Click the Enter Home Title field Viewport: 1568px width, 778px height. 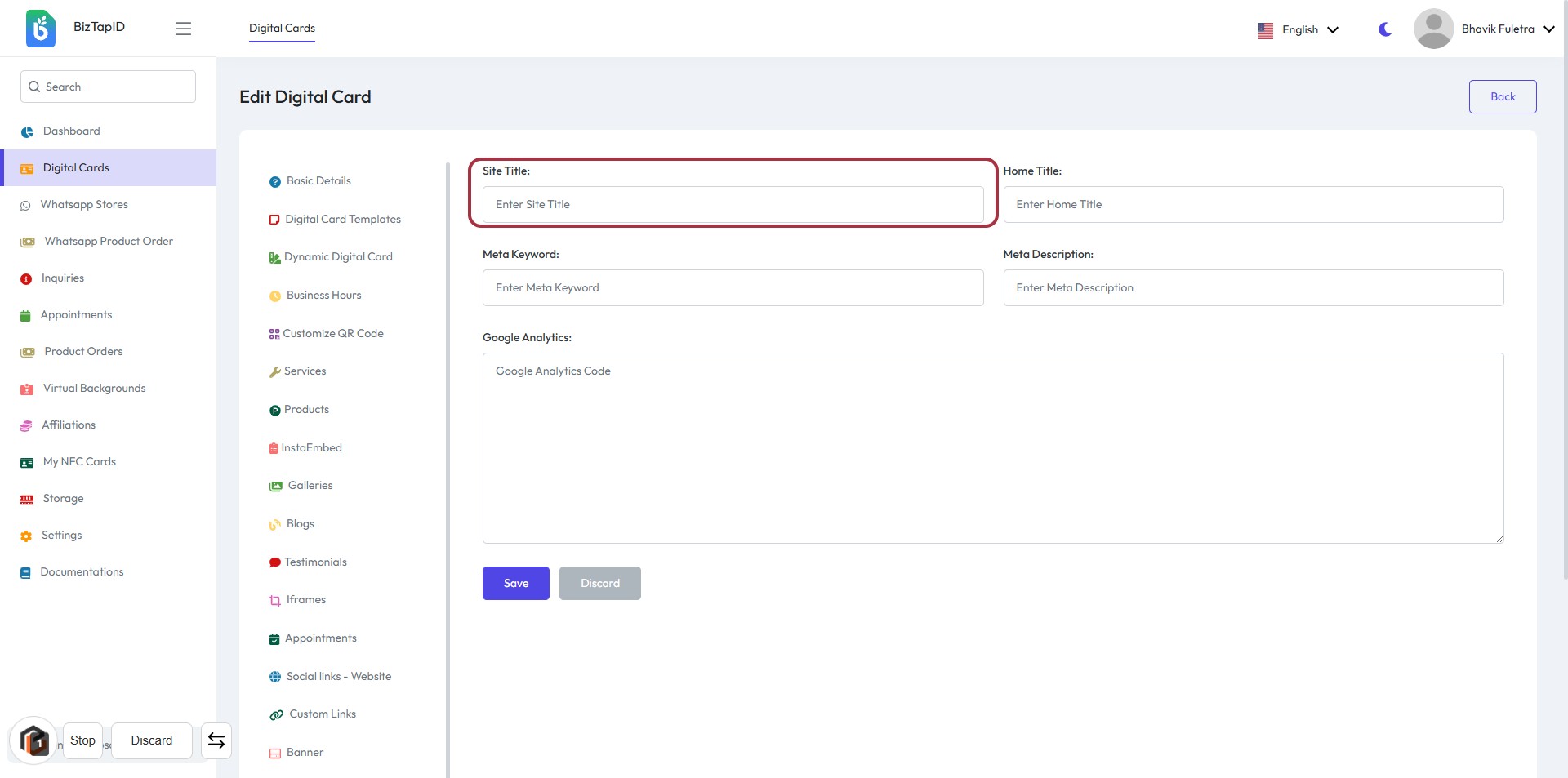1253,205
